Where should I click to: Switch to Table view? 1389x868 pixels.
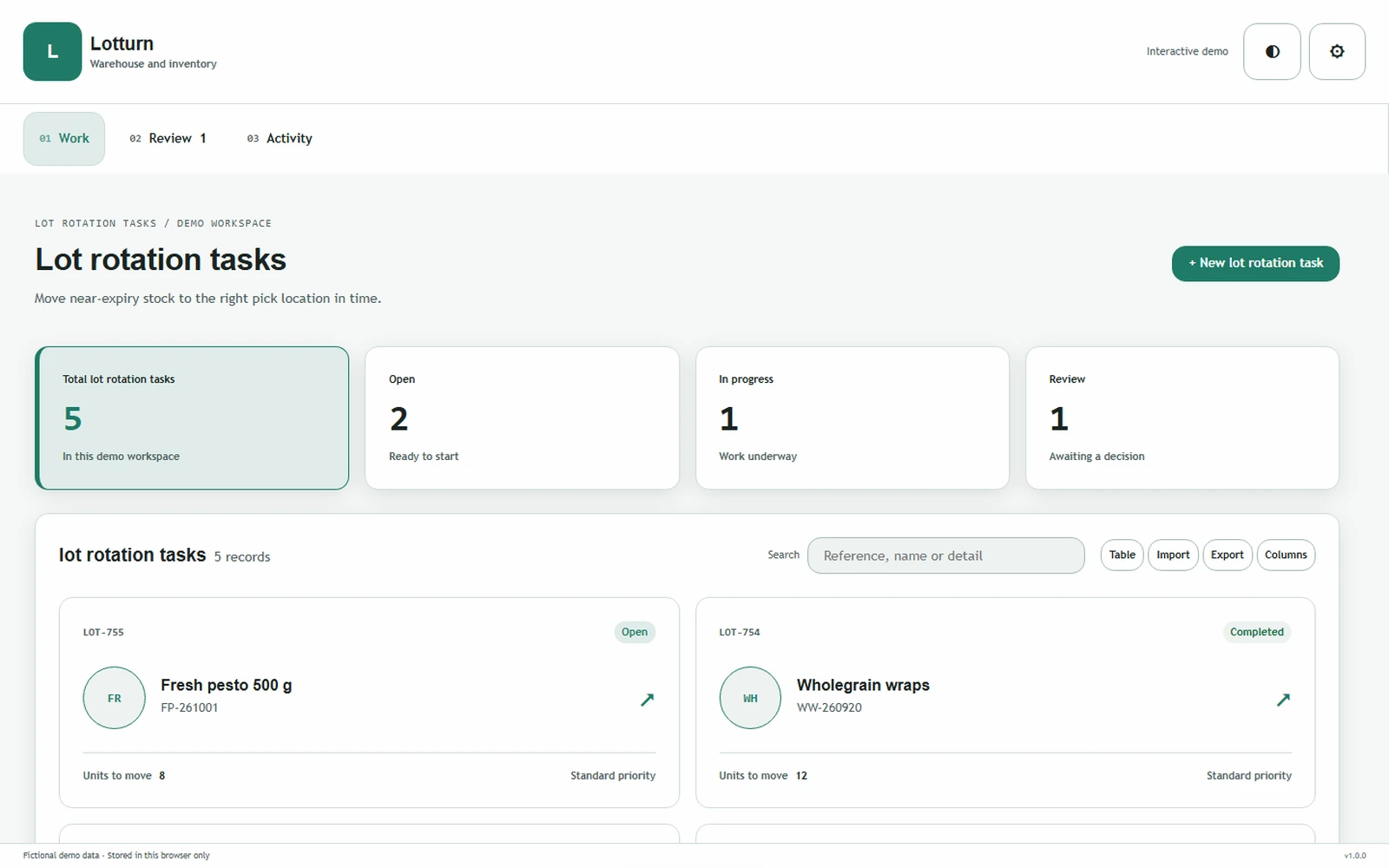(1122, 555)
